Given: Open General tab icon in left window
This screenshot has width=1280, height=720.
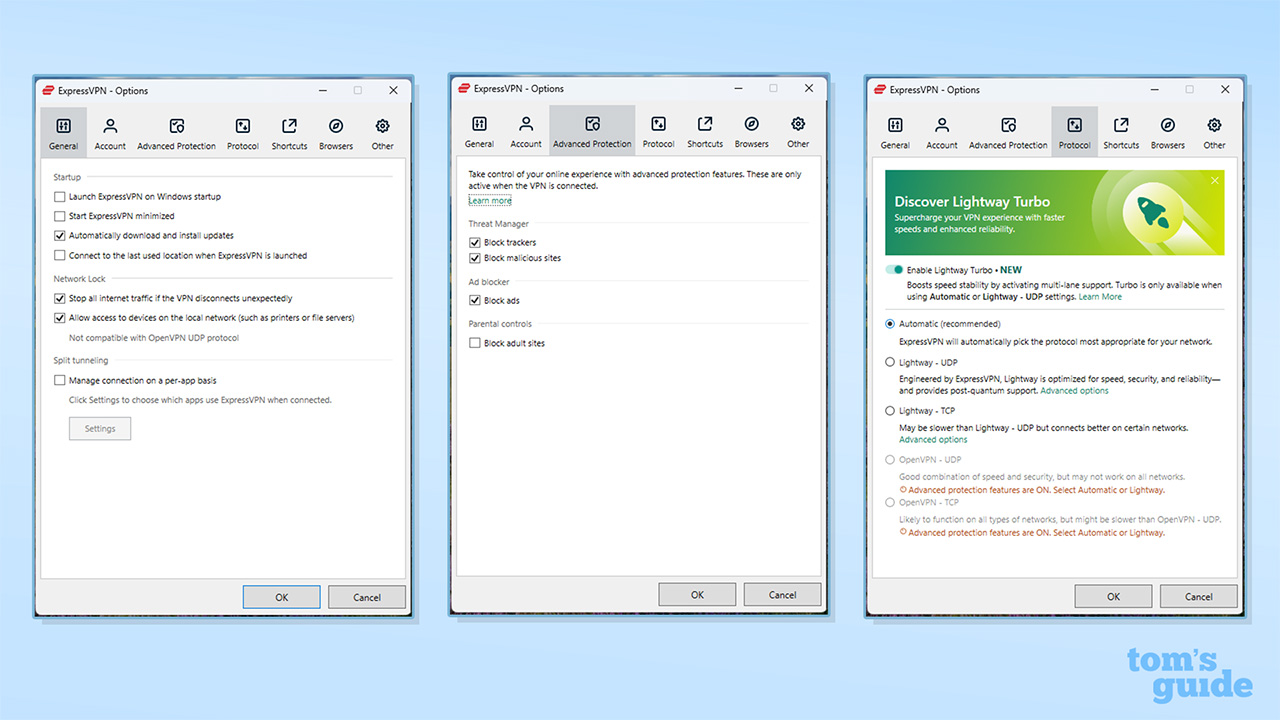Looking at the screenshot, I should (x=63, y=126).
